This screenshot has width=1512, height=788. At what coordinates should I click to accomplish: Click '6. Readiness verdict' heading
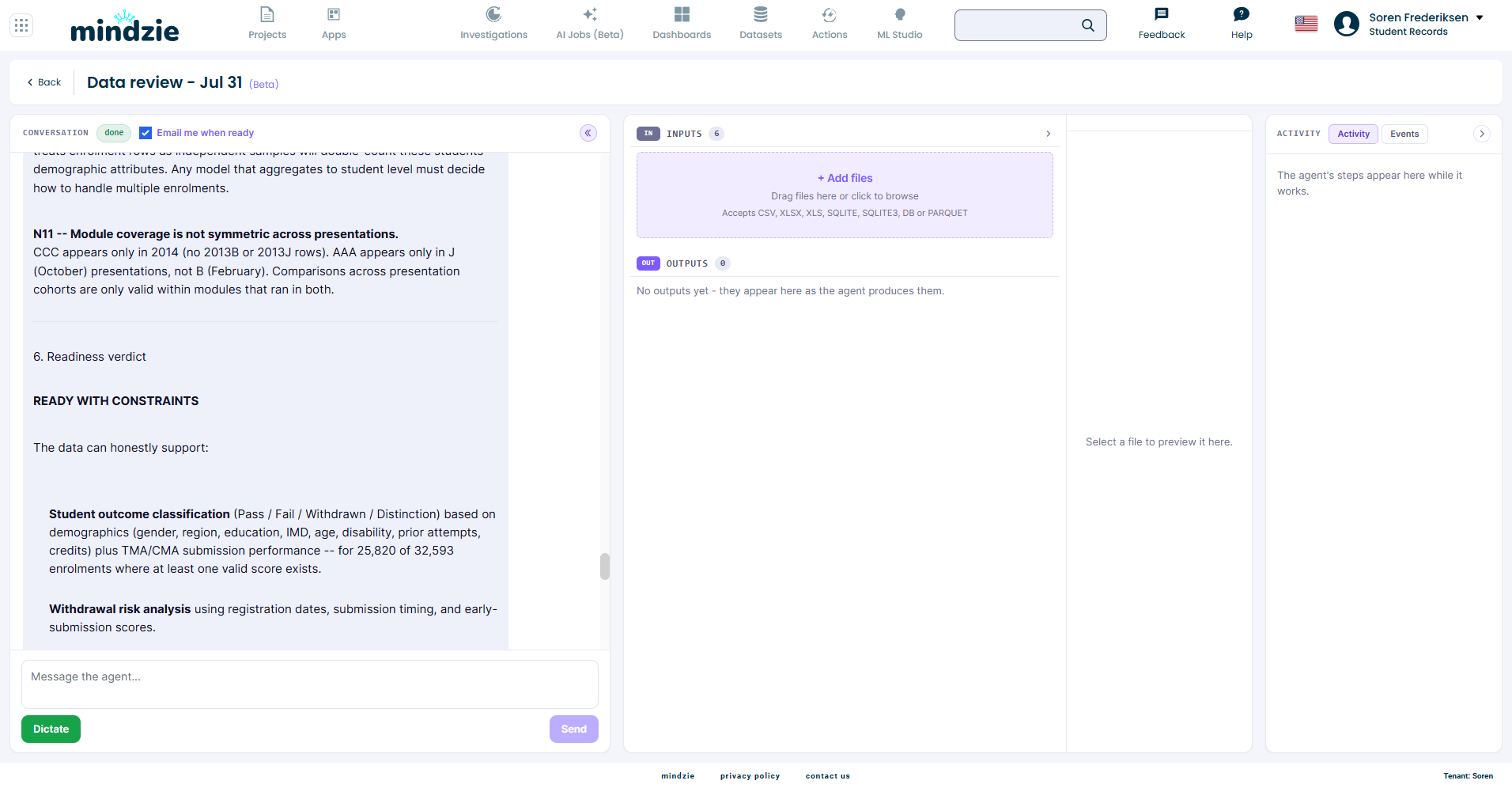tap(89, 357)
